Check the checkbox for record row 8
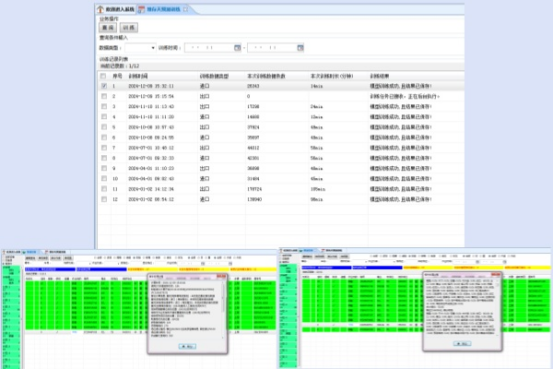The width and height of the screenshot is (554, 369). [x=104, y=158]
